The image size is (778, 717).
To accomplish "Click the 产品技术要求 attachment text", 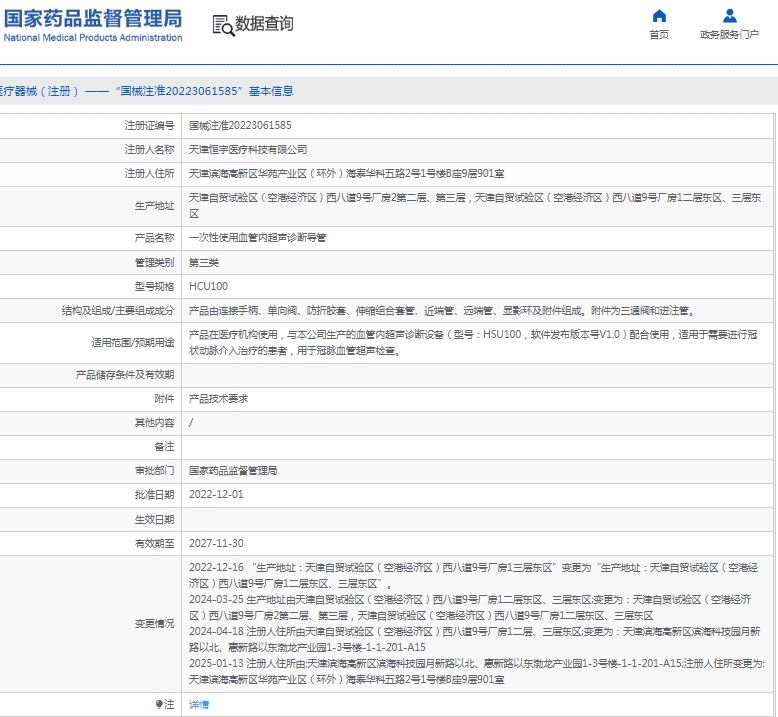I will pyautogui.click(x=218, y=398).
